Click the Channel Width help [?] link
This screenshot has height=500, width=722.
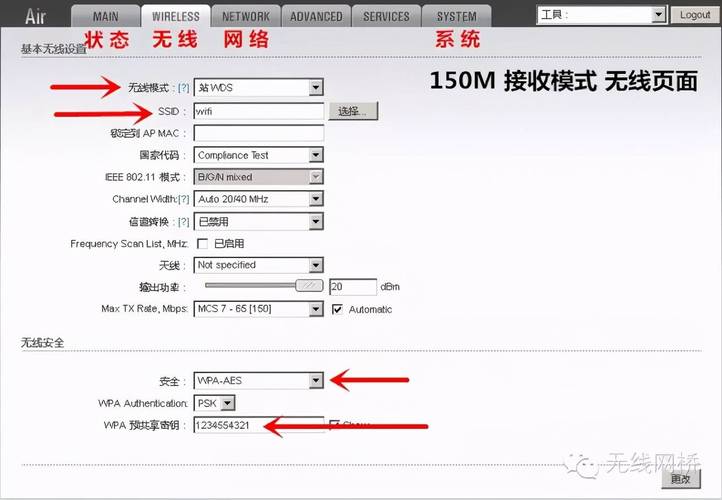(183, 199)
